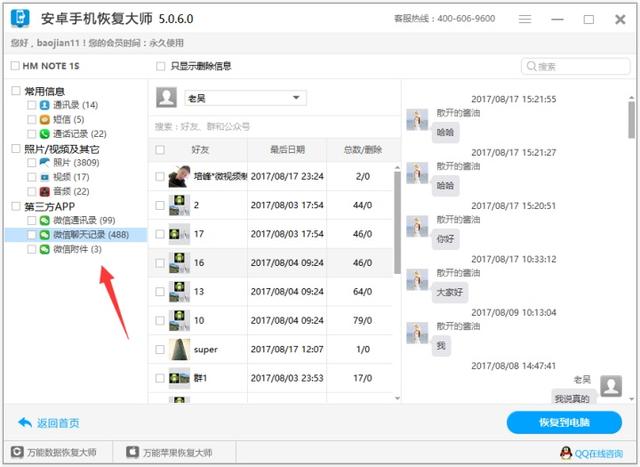Click the 总数/删除 column header

(363, 150)
